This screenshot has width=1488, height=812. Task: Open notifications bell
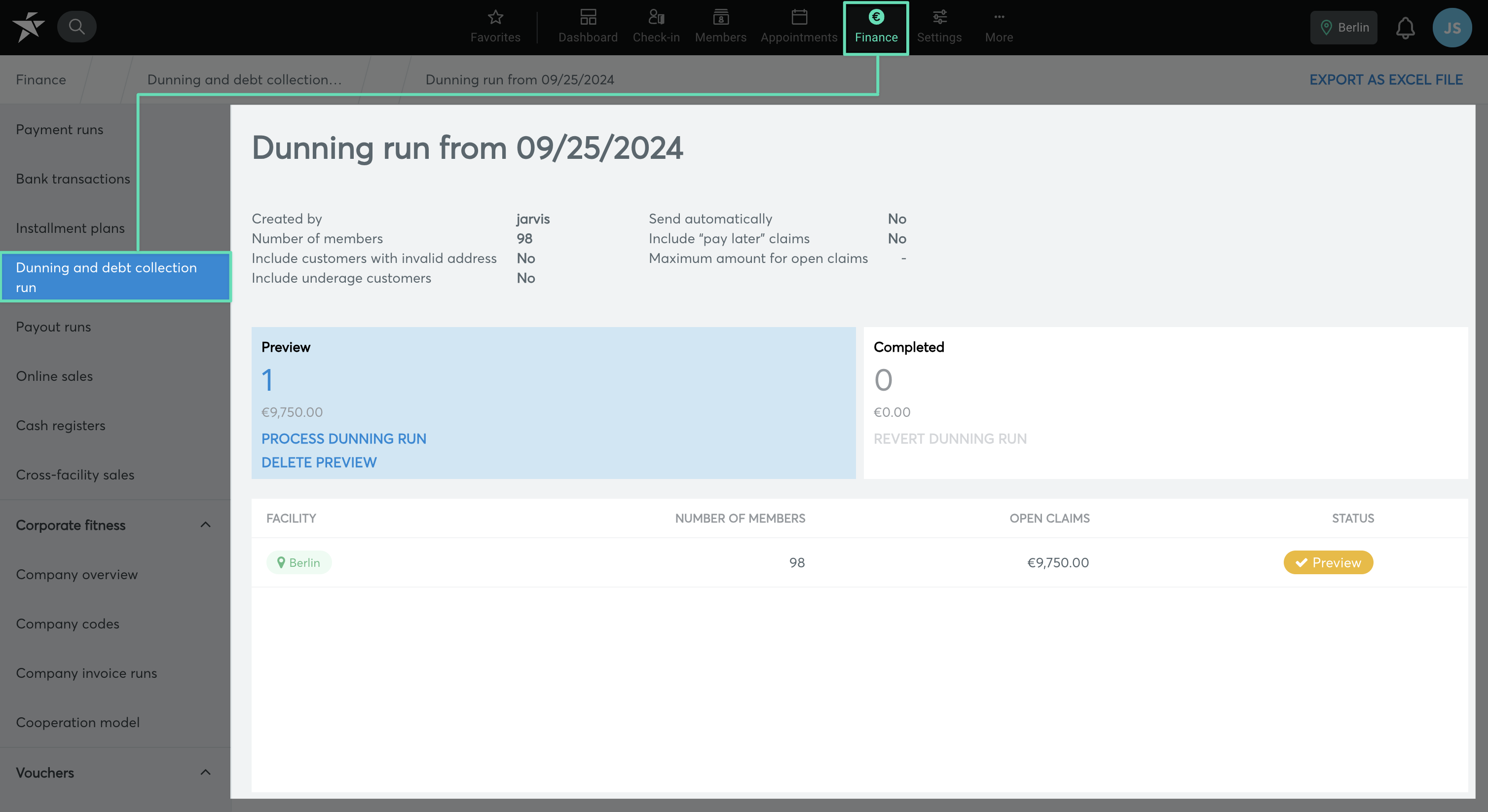(1405, 28)
